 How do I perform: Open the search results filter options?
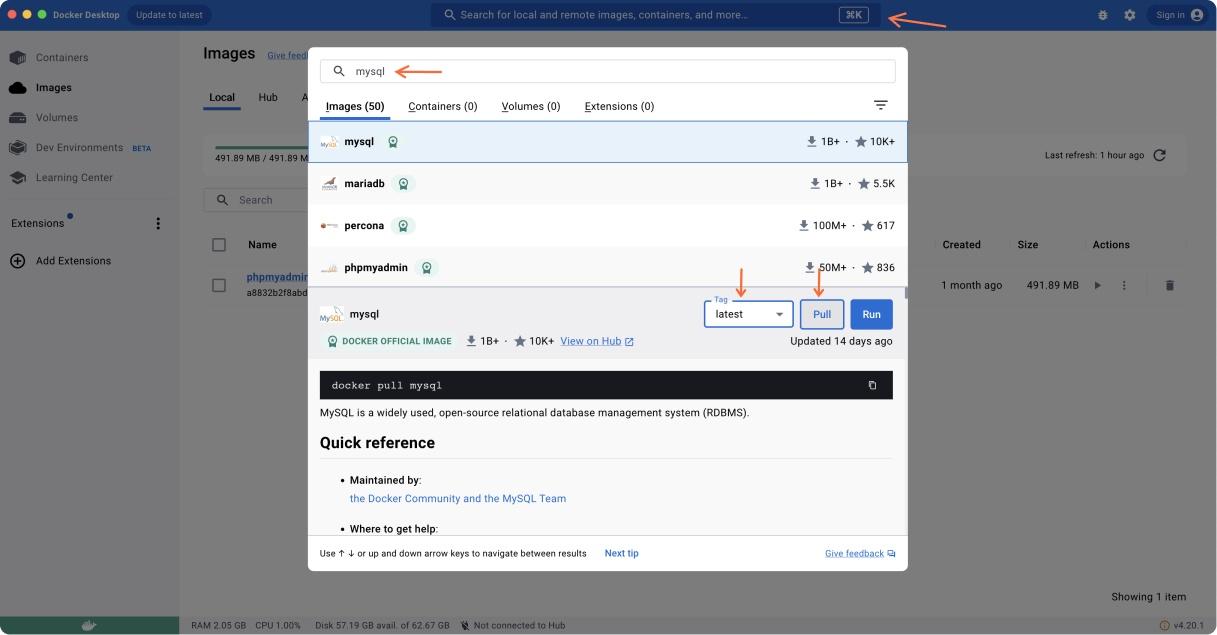pos(879,104)
